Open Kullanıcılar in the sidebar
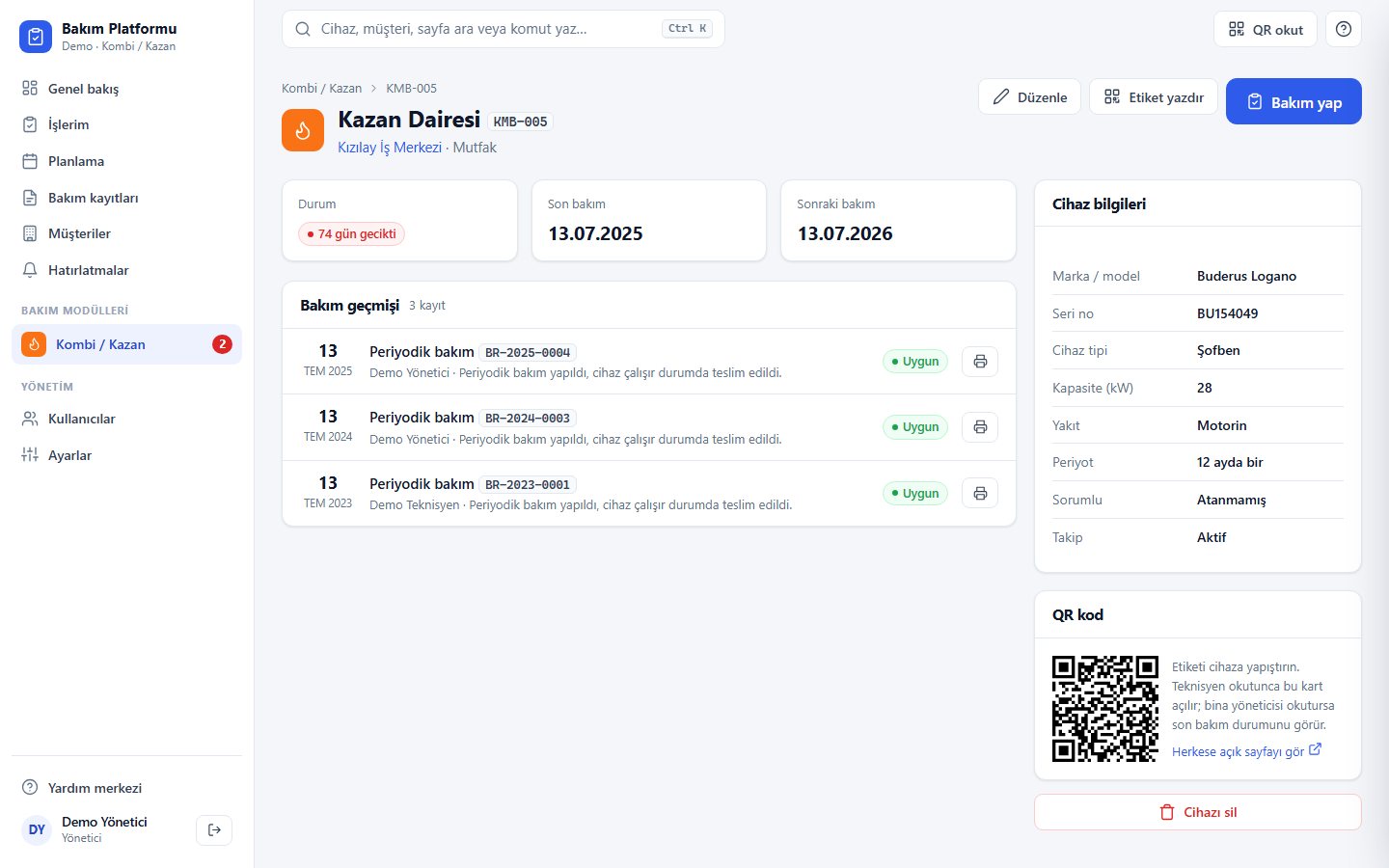Screen dimensions: 1389x868 coord(126,419)
